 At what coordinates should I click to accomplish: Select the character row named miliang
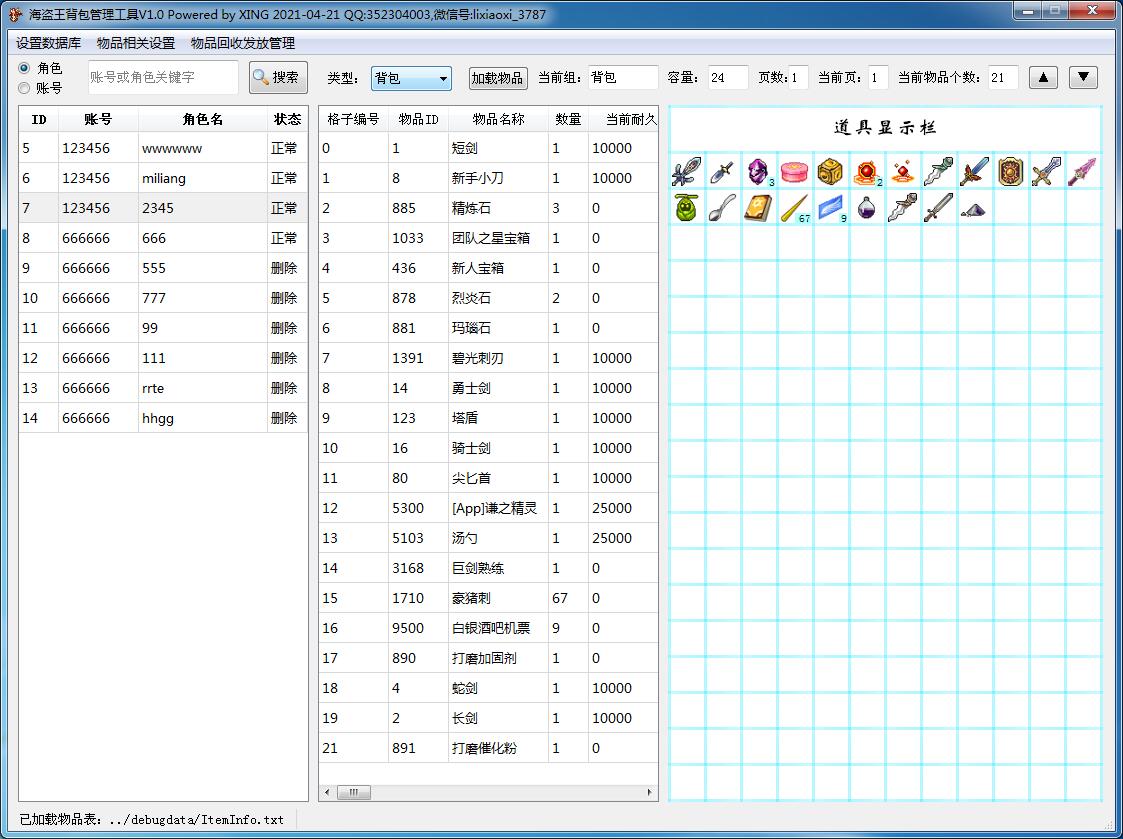163,178
